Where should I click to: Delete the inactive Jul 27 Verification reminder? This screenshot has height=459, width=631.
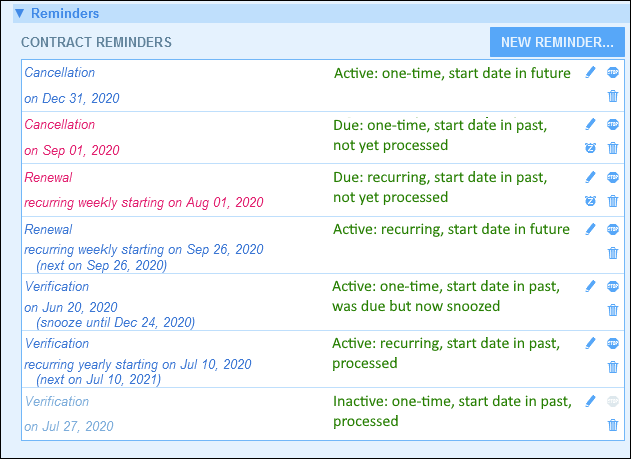click(x=613, y=425)
